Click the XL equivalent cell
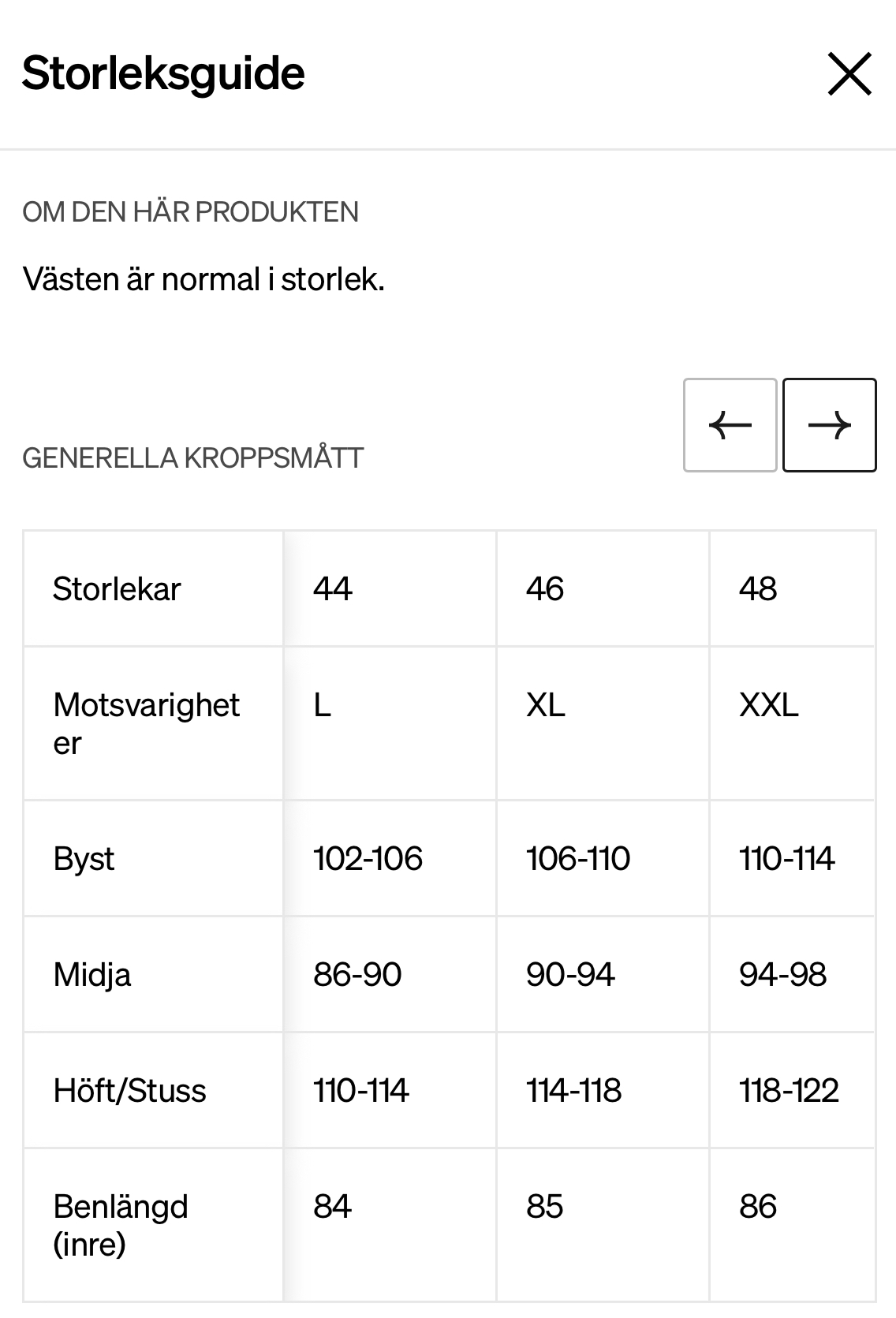The width and height of the screenshot is (896, 1318). point(603,723)
